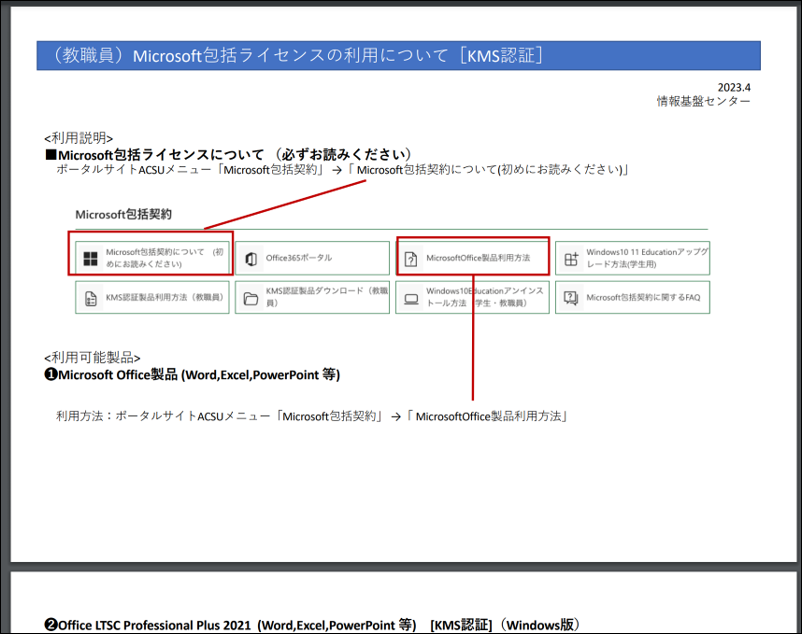
Task: Click the FAQ chat icon on last tile
Action: tap(571, 298)
